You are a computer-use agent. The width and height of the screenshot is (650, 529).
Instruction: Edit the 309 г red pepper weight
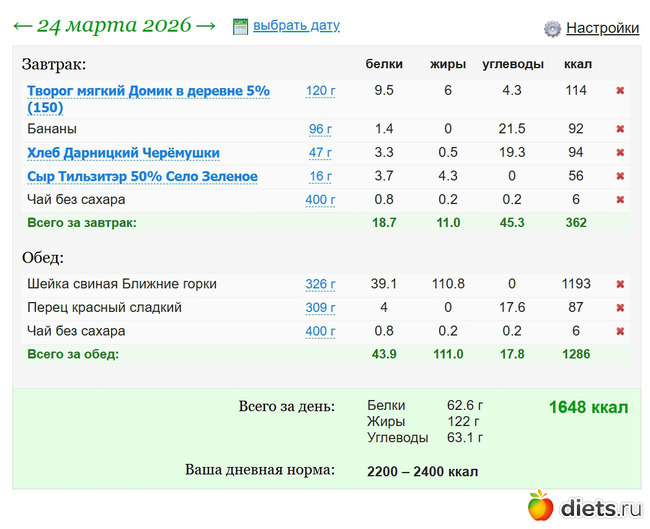(x=320, y=308)
